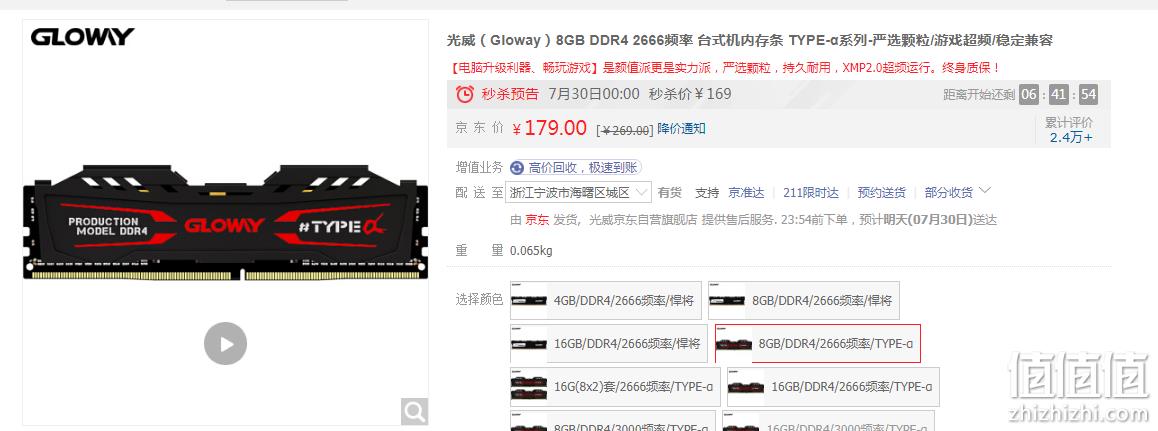This screenshot has width=1158, height=431.
Task: Click the main Gloway RAM product image
Action: (x=225, y=222)
